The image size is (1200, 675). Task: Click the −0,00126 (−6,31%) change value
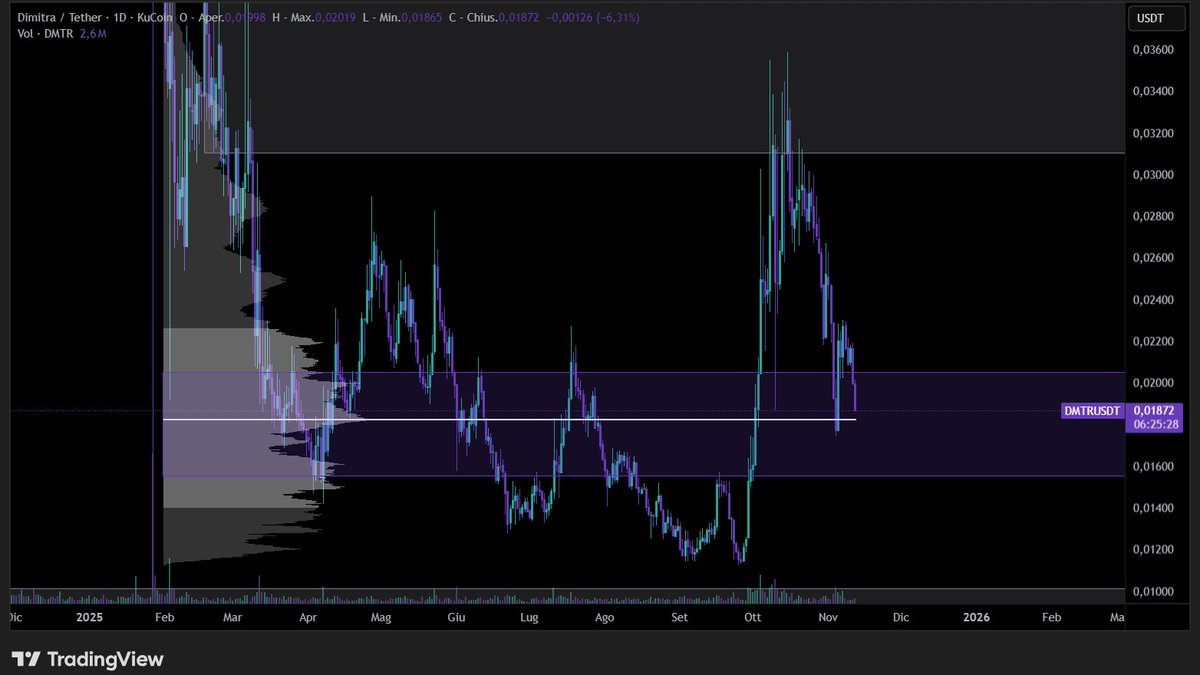tap(592, 18)
